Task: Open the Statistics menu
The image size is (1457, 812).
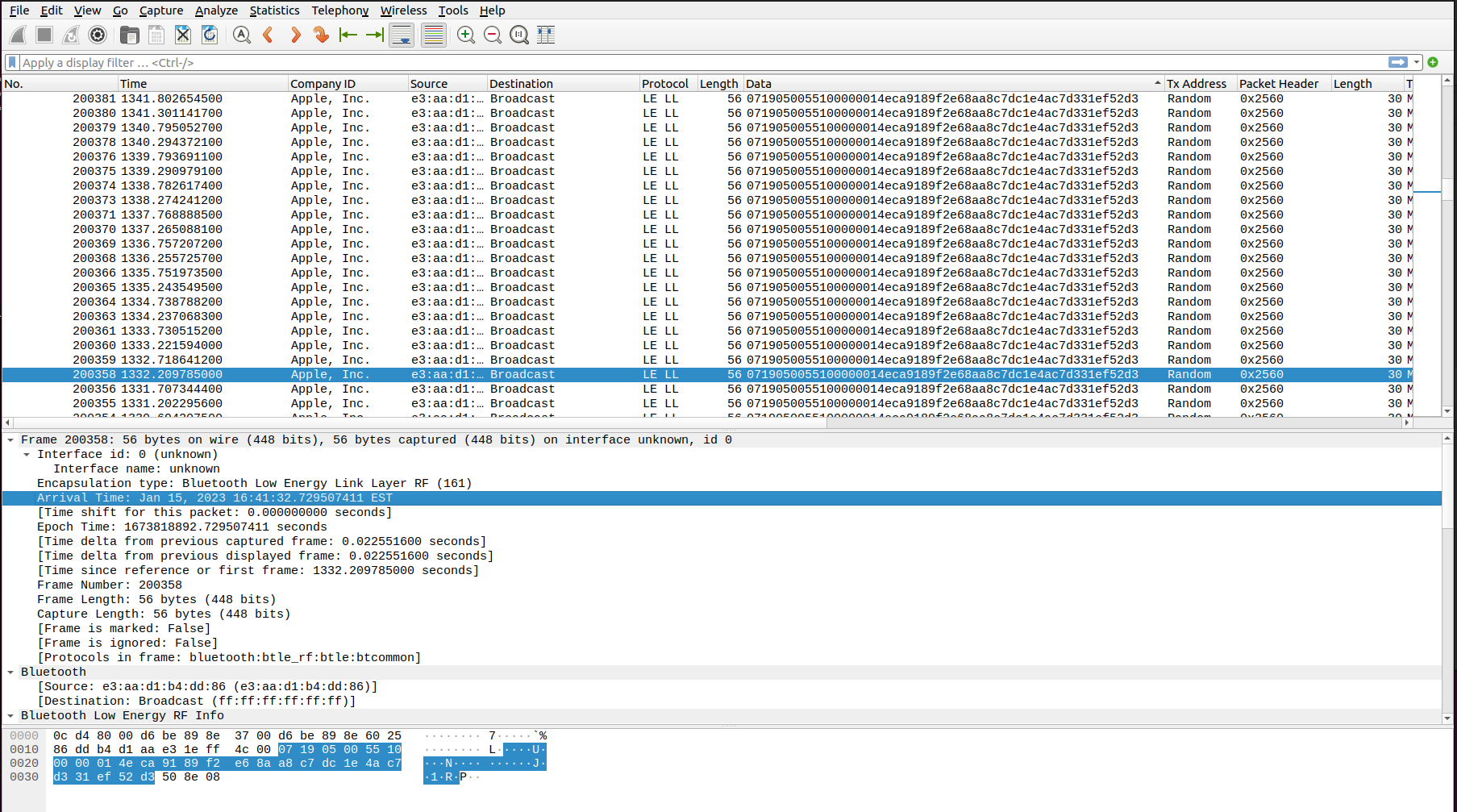Action: point(274,10)
